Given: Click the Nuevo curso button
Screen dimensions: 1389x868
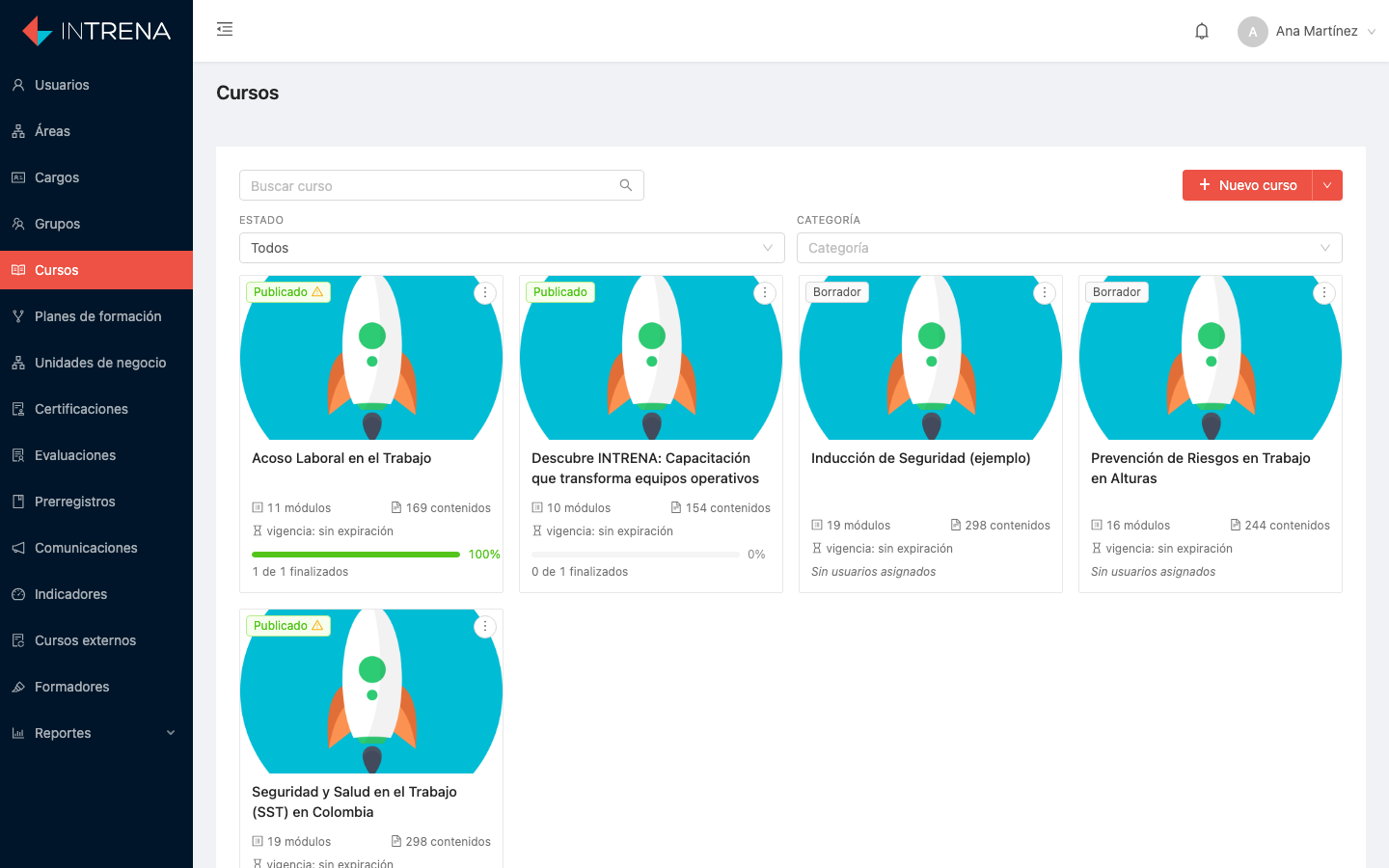Looking at the screenshot, I should (1247, 185).
